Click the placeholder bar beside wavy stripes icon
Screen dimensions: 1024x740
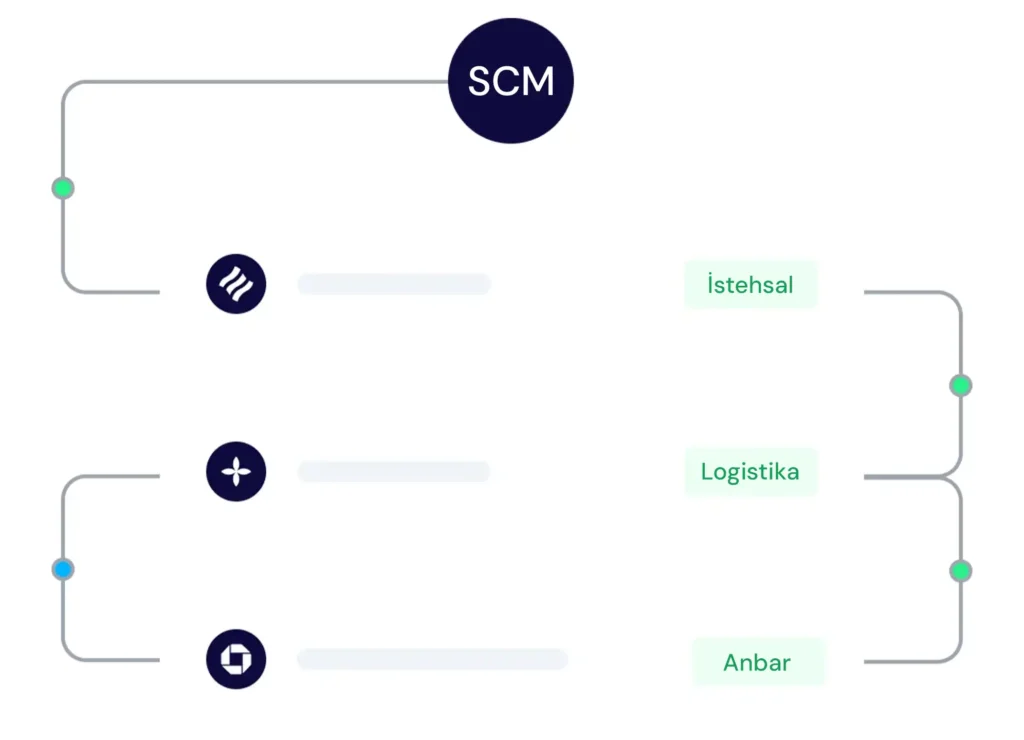[x=394, y=284]
